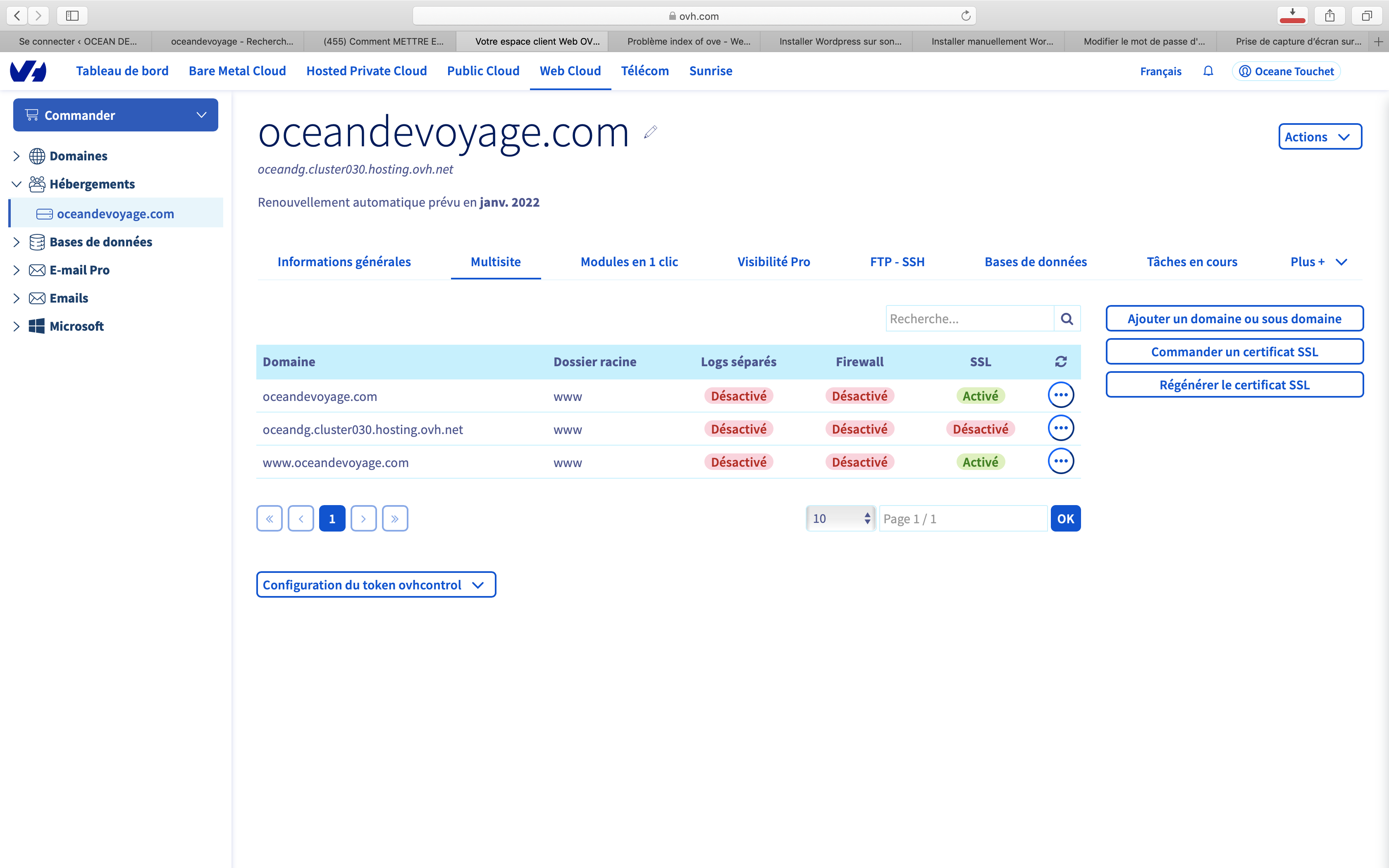Switch to the Modules en 1 clic tab
Viewport: 1389px width, 868px height.
point(629,262)
